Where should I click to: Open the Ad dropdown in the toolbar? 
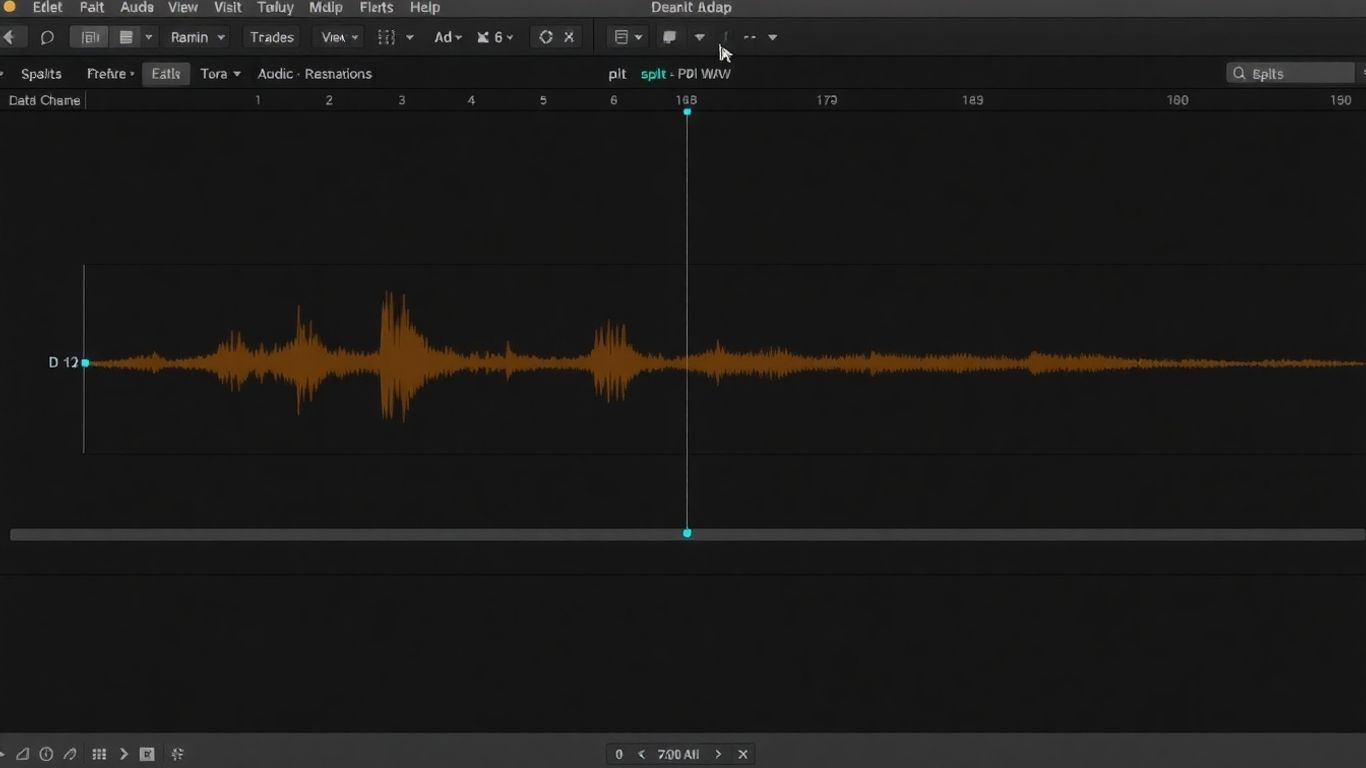[x=448, y=37]
